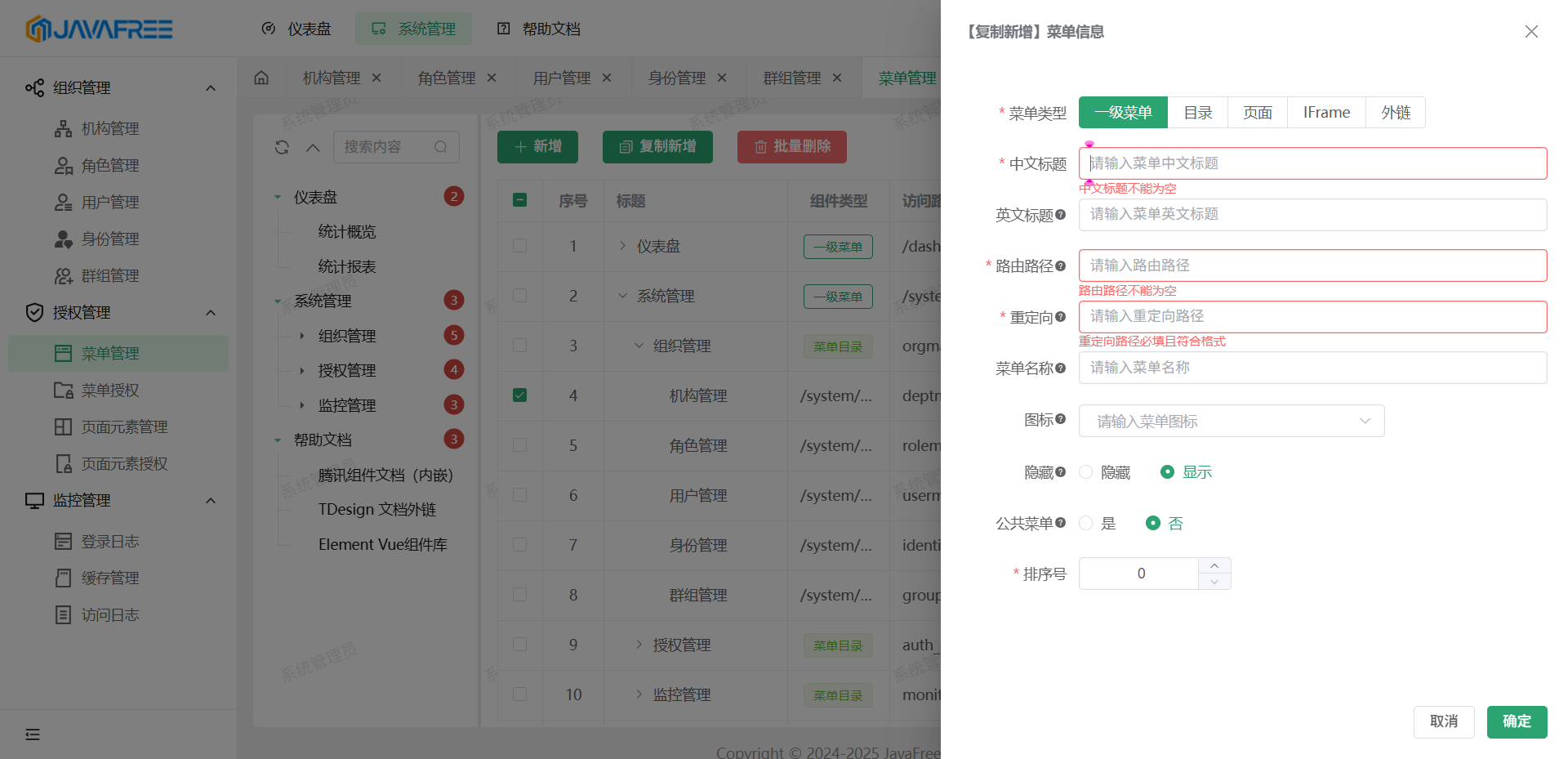Switch menu type to 目录

(1197, 113)
